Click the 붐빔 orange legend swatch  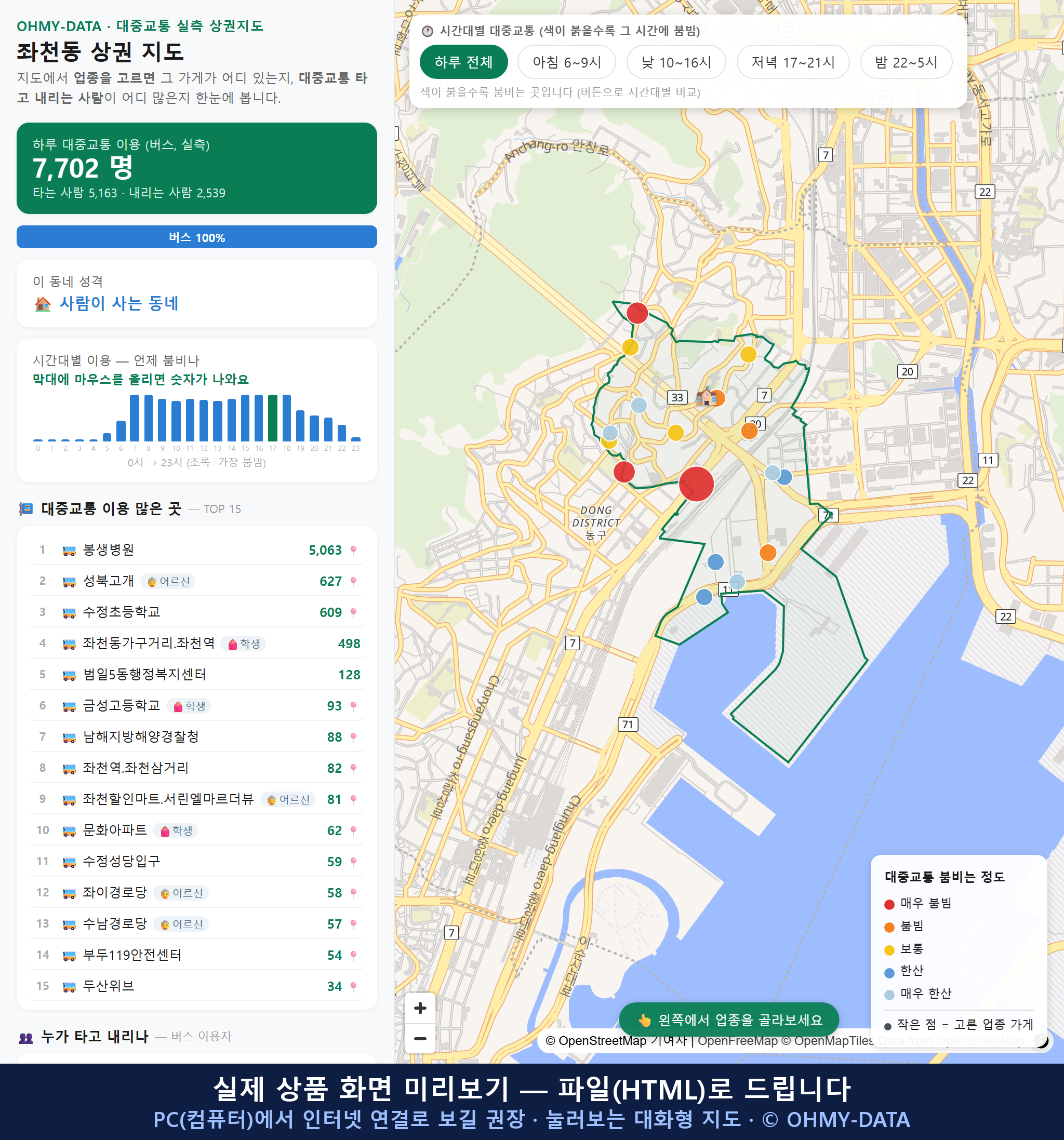pos(889,927)
